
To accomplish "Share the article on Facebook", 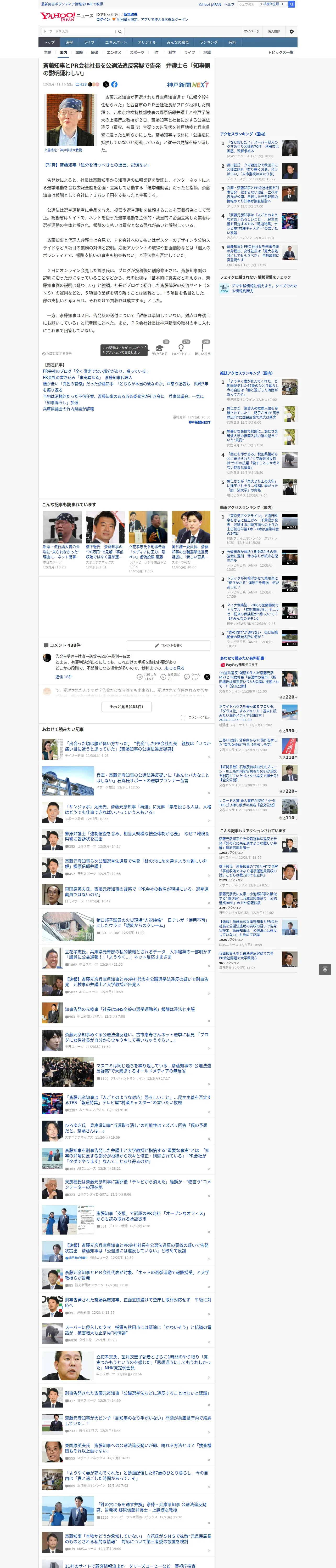I will tap(114, 85).
